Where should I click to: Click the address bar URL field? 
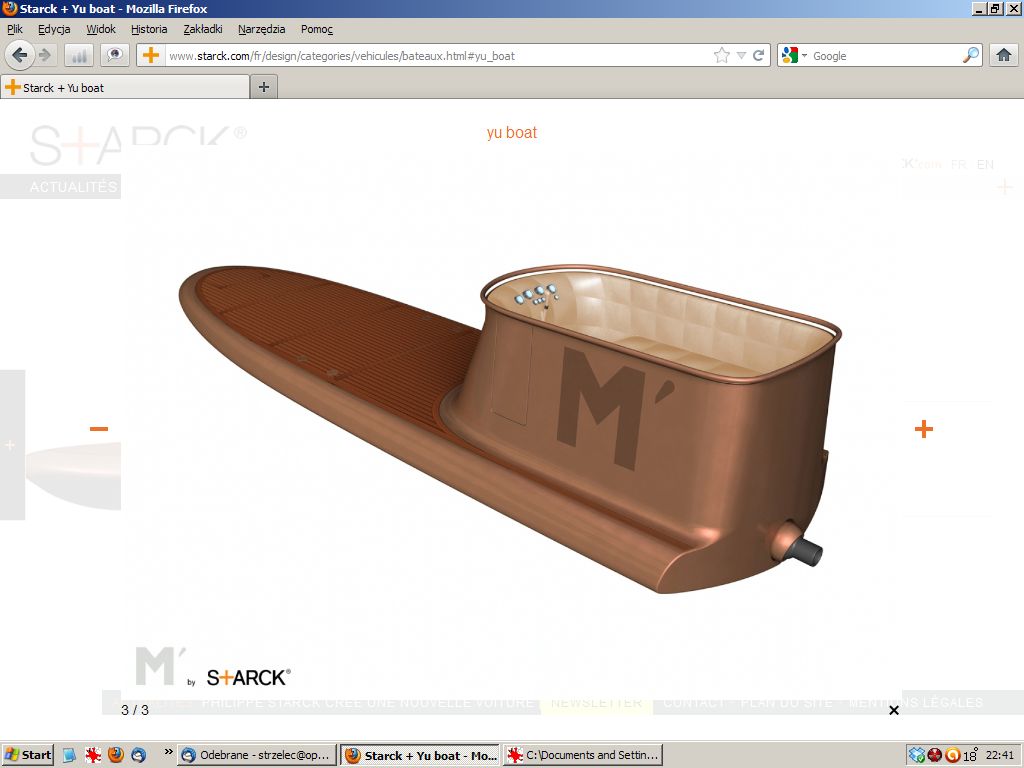438,56
